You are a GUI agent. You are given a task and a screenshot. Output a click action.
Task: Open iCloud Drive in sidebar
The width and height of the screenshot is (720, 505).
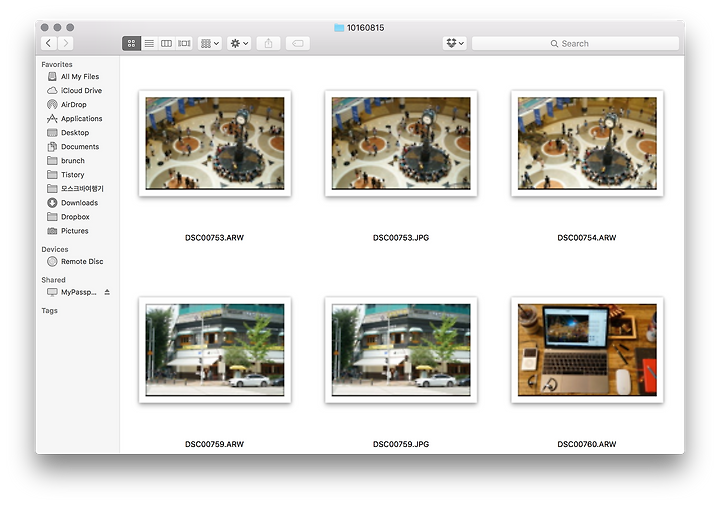(81, 90)
